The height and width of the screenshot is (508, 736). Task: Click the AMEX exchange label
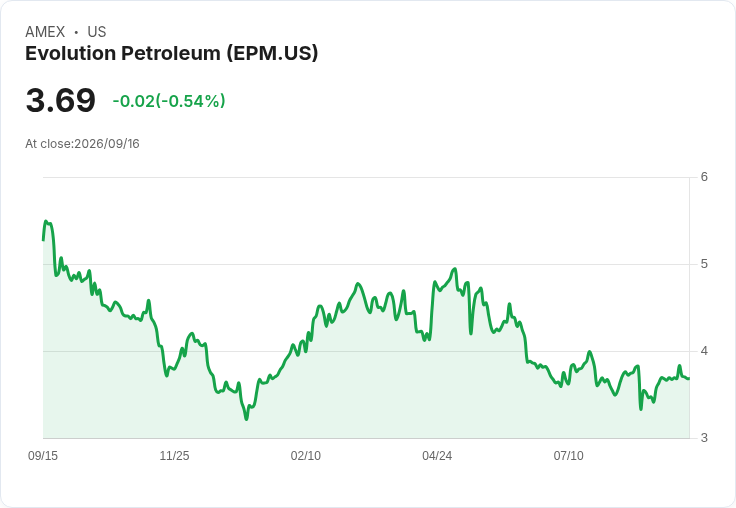45,32
